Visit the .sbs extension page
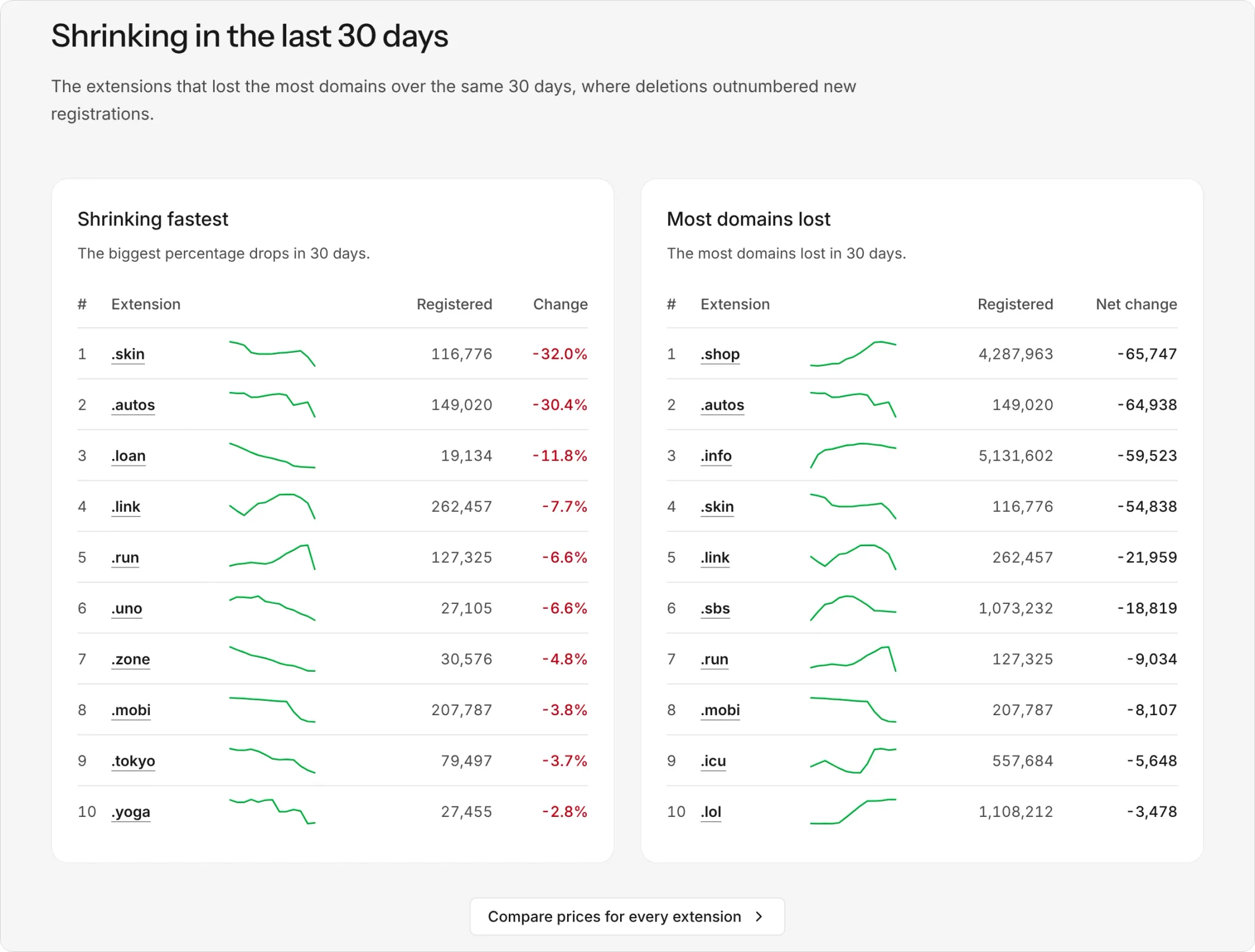This screenshot has height=952, width=1255. 715,609
